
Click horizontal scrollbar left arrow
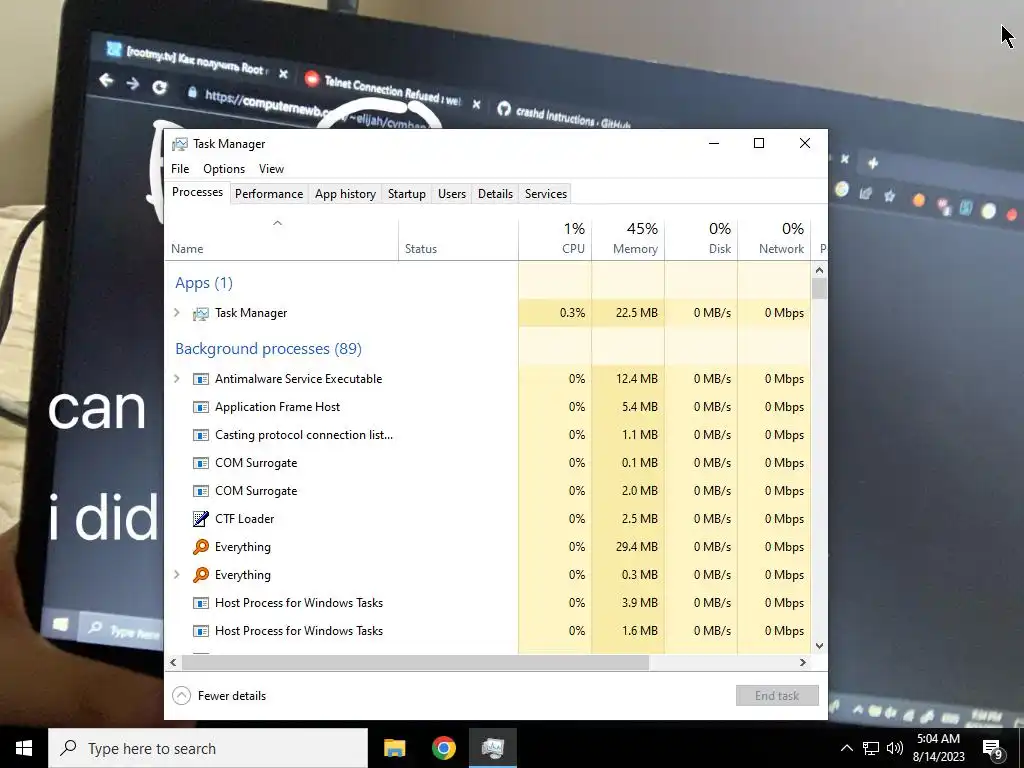coord(173,662)
